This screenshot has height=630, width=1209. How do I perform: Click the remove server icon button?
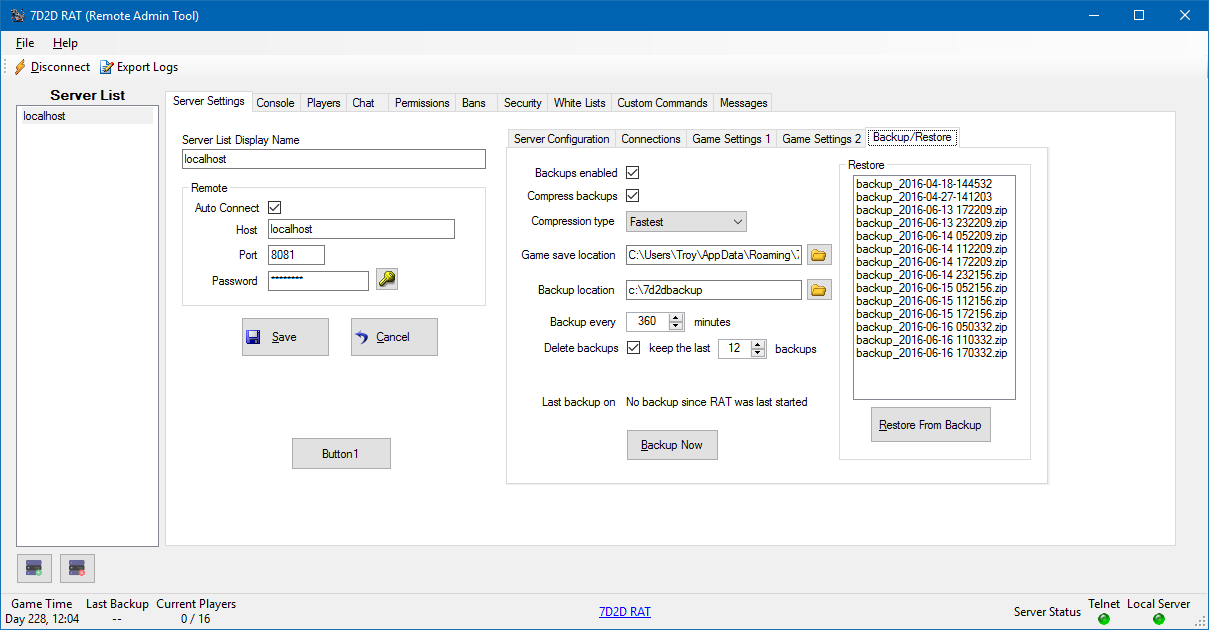77,568
